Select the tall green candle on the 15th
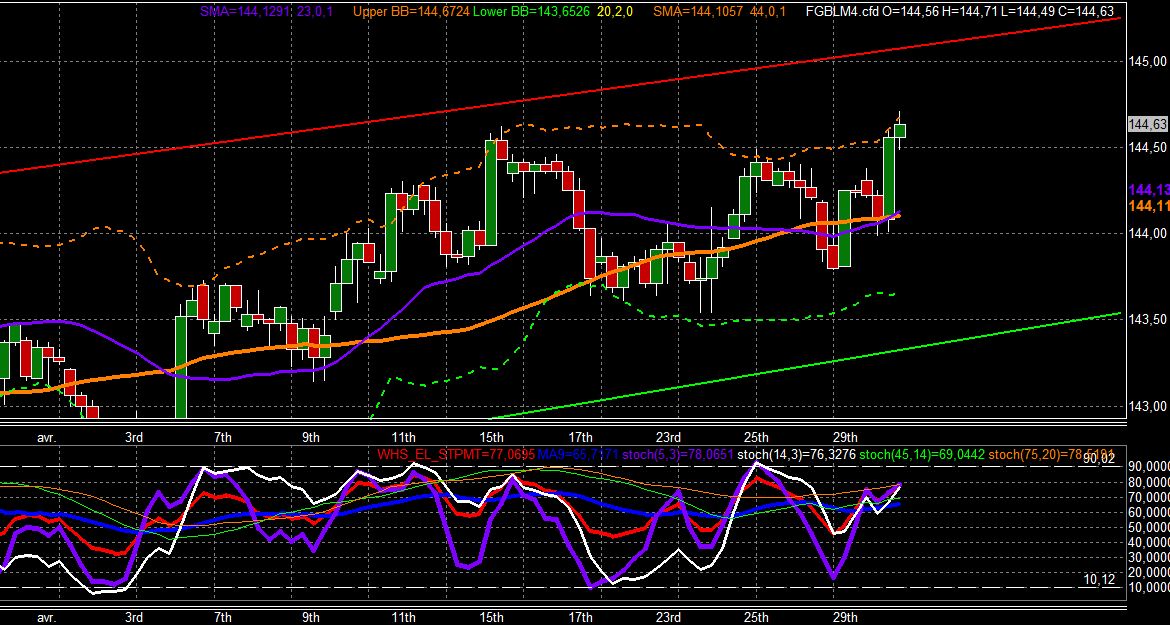This screenshot has height=625, width=1170. click(x=491, y=191)
